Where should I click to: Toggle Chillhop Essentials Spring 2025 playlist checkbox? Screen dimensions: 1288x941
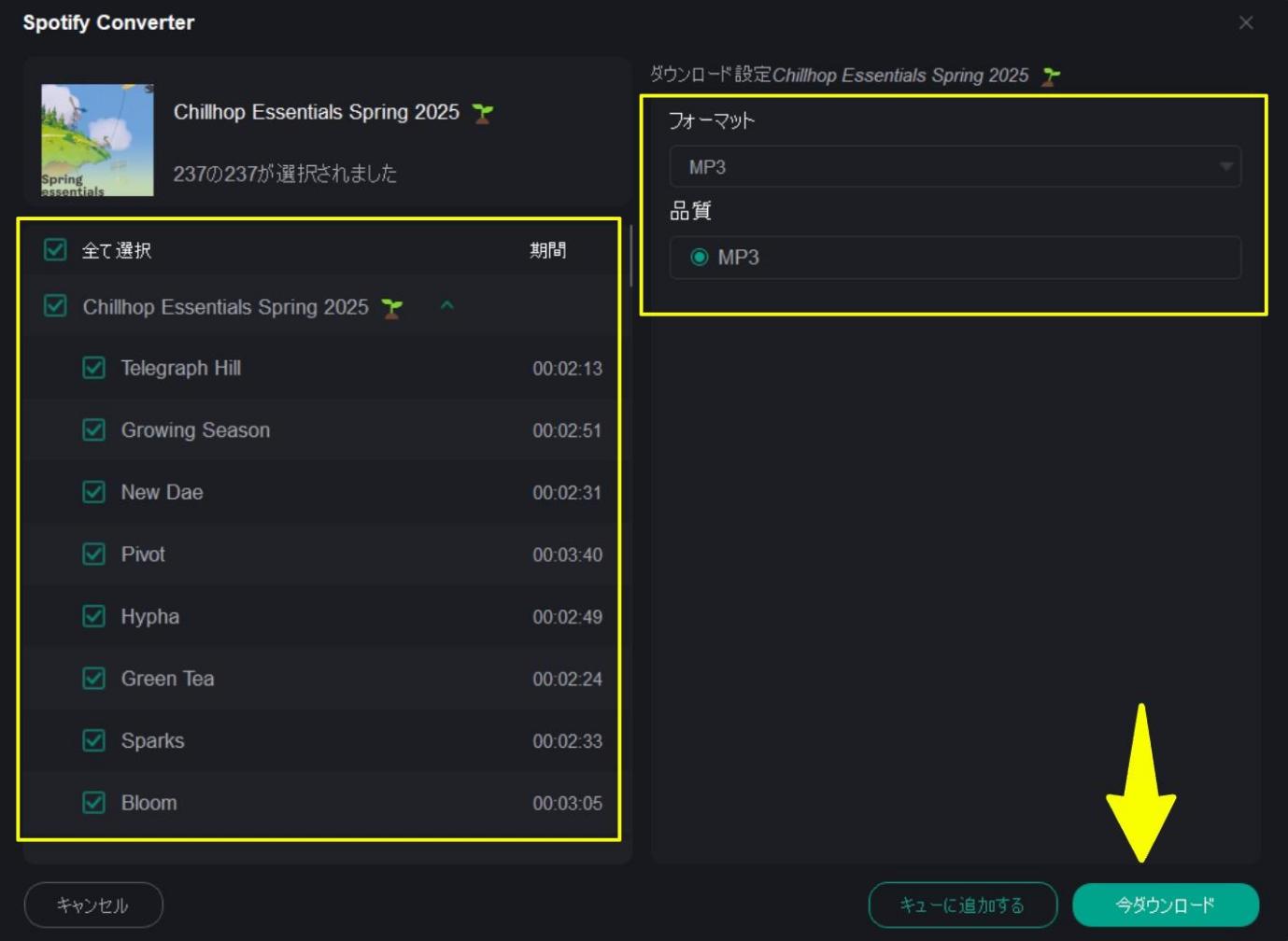coord(55,305)
